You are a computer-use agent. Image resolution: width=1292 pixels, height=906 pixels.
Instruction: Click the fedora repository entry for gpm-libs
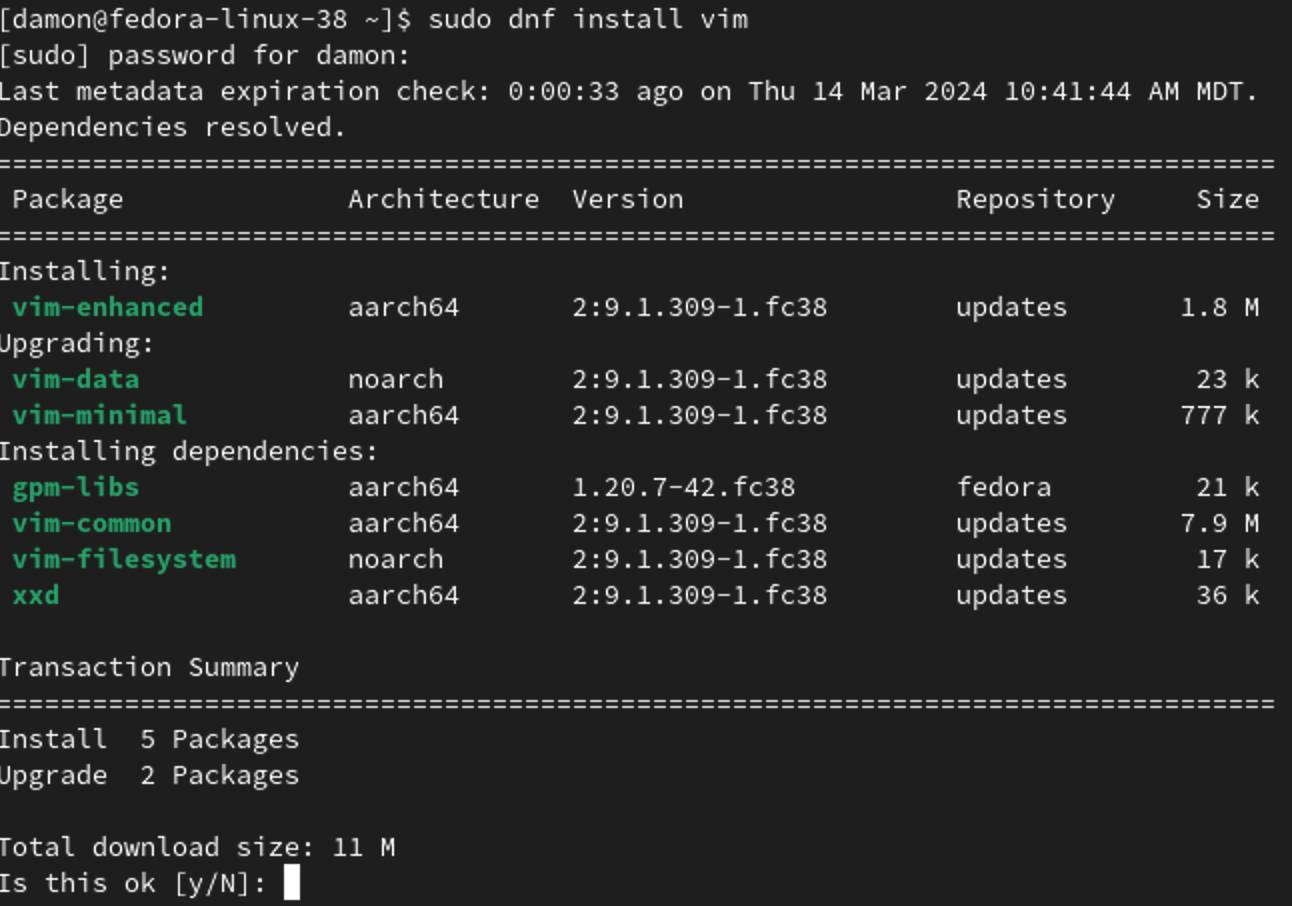(x=1004, y=487)
